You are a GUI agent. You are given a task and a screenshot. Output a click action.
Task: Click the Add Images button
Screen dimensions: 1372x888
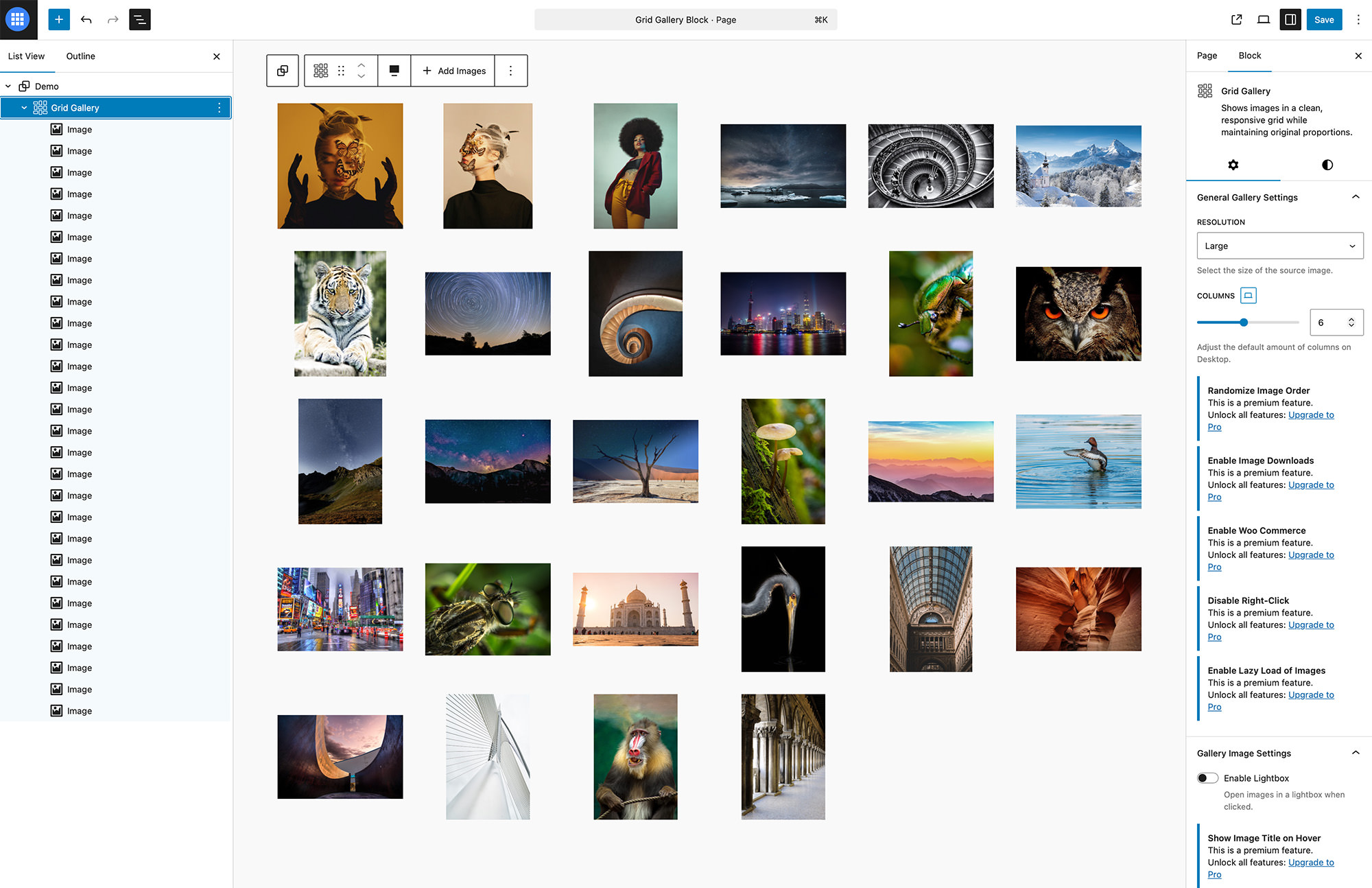click(453, 70)
